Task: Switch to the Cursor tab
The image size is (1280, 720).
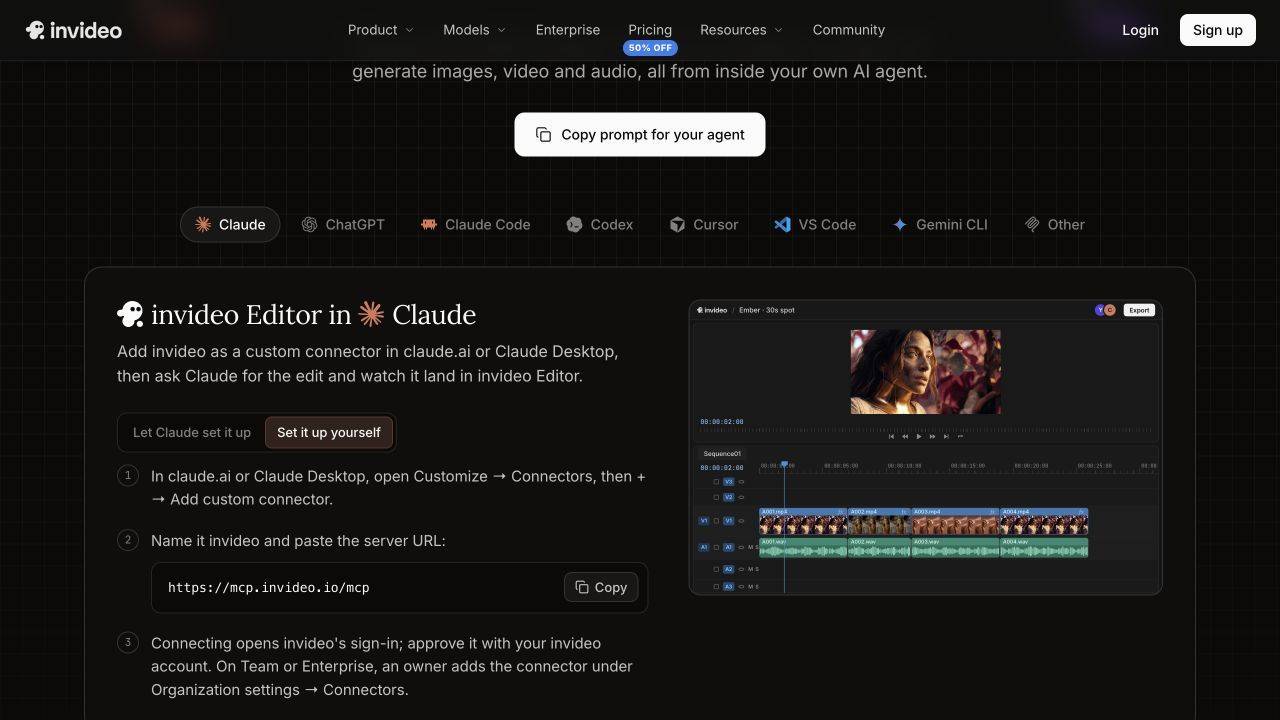Action: pyautogui.click(x=704, y=225)
